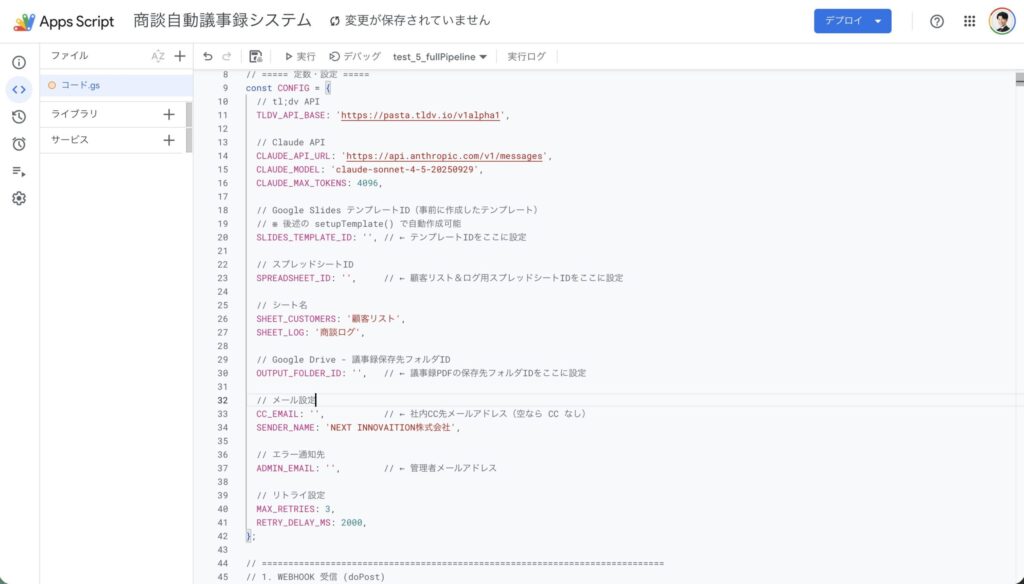Select the Editor code icon in sidebar
Image resolution: width=1024 pixels, height=584 pixels.
(19, 90)
